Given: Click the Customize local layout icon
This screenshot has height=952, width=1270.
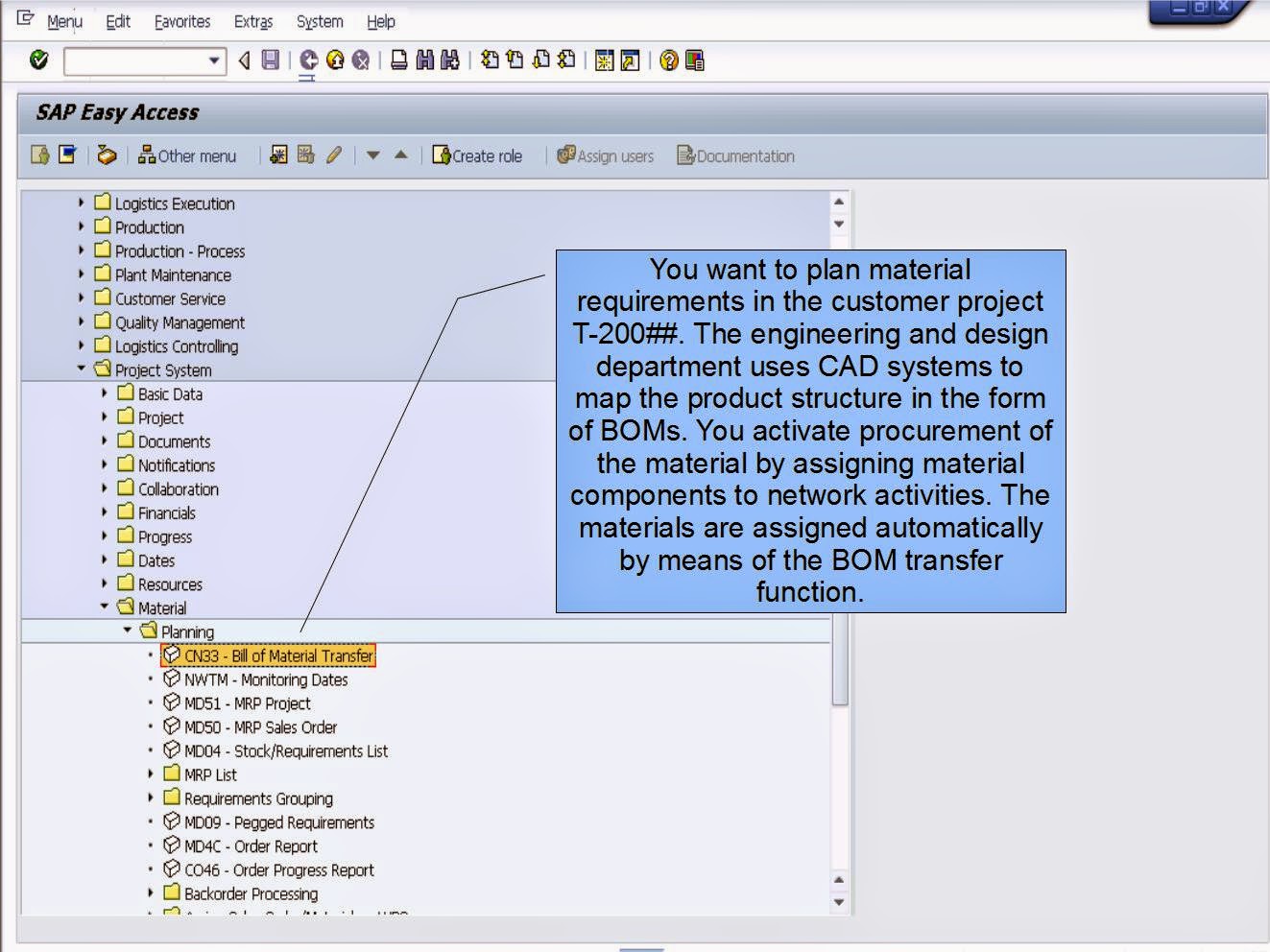Looking at the screenshot, I should (x=694, y=59).
